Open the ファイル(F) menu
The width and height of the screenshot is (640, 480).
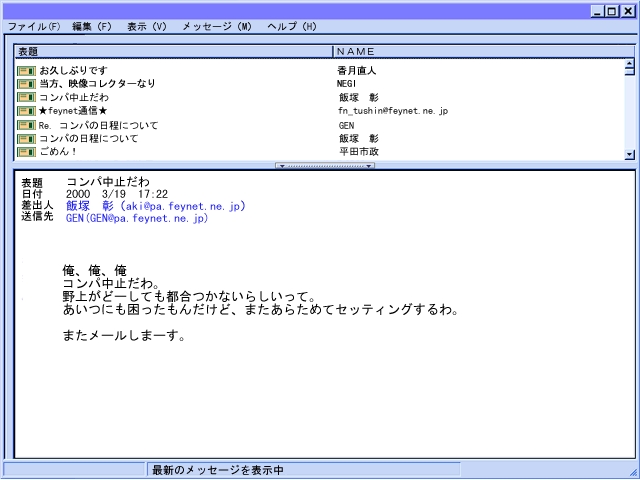[x=34, y=27]
